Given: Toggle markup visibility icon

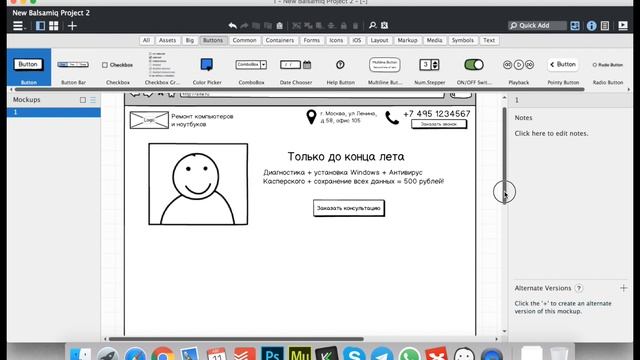Looking at the screenshot, I should 384,25.
